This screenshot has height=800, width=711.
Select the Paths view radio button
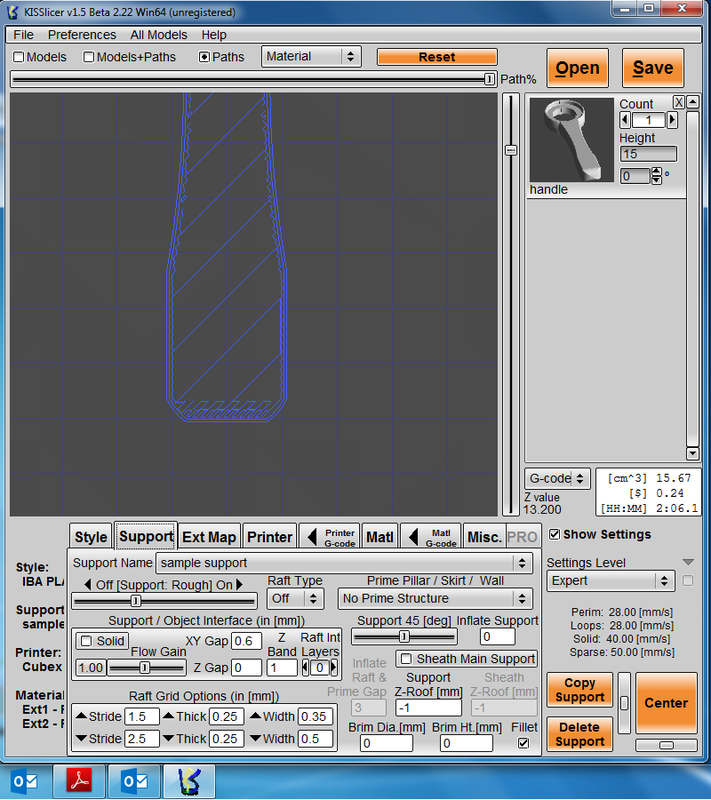tap(204, 57)
